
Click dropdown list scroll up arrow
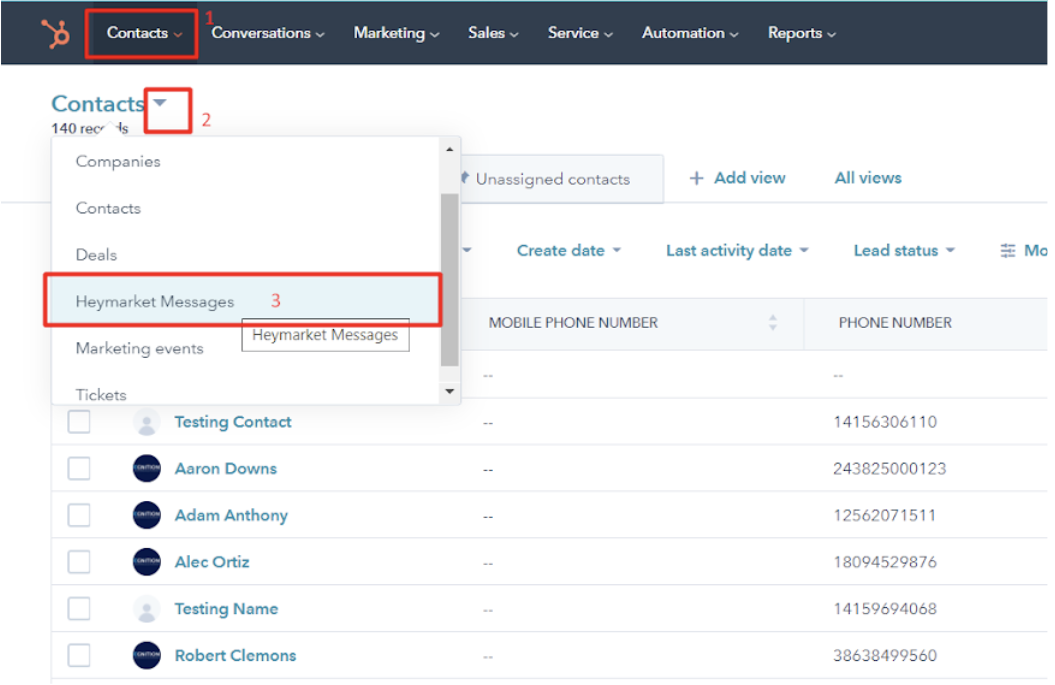coord(449,149)
